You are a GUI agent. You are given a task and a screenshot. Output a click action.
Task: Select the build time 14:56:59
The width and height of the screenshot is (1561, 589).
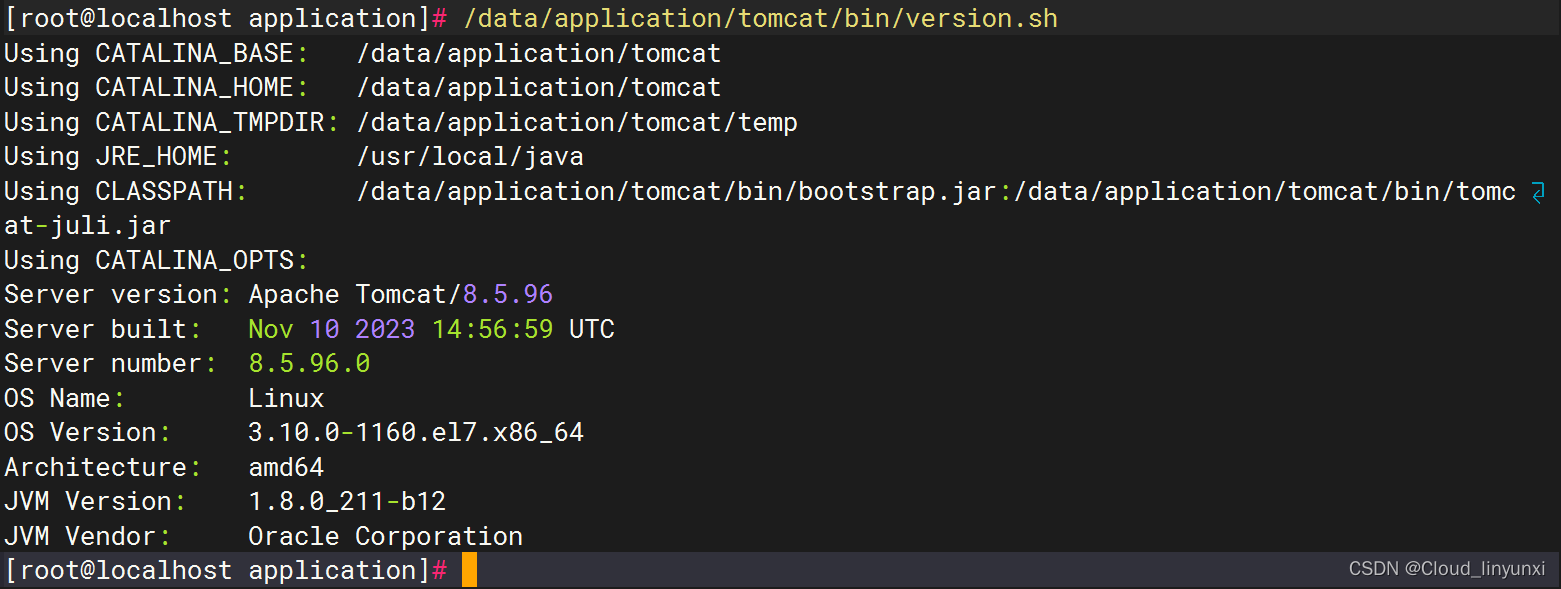(492, 329)
